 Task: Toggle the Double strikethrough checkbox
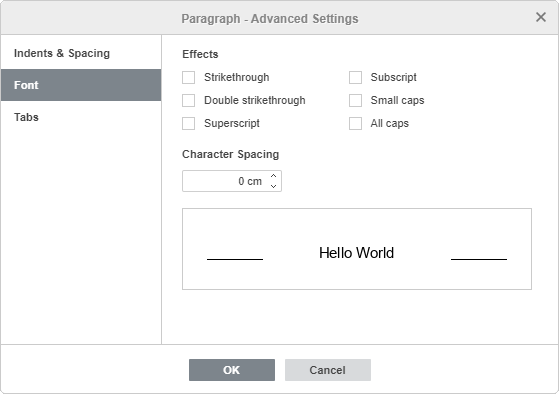188,101
